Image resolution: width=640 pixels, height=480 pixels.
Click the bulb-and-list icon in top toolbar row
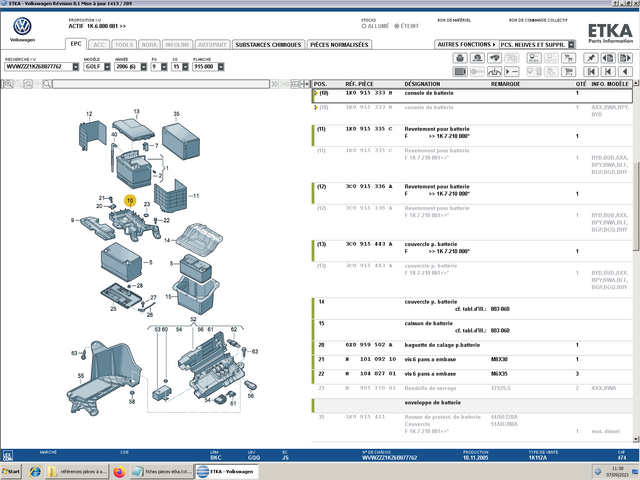click(x=534, y=58)
